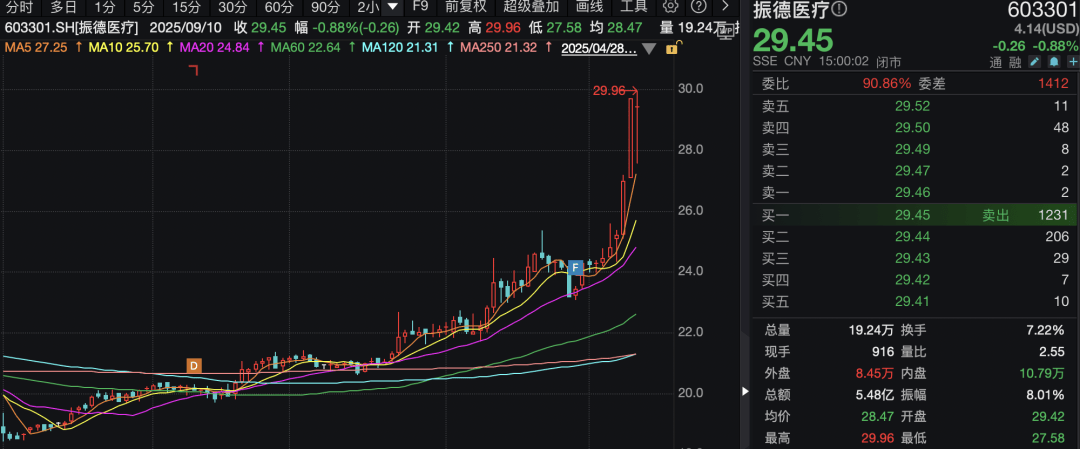
Task: Click the 画线 drawing tools button
Action: (x=589, y=7)
